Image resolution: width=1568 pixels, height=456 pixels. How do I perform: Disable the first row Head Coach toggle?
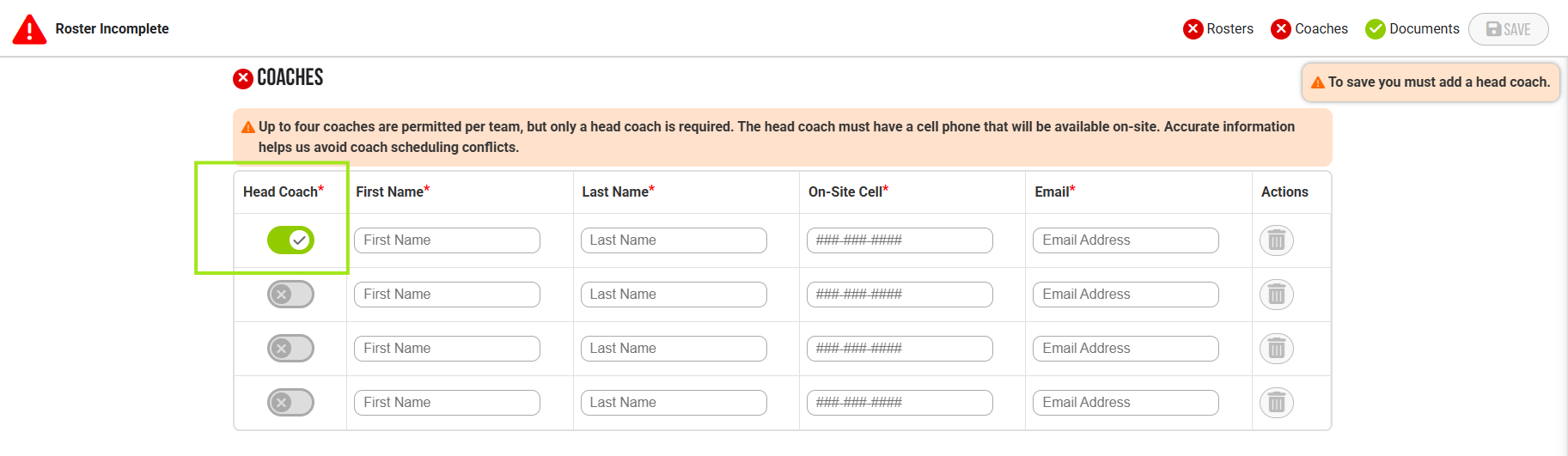pos(290,240)
